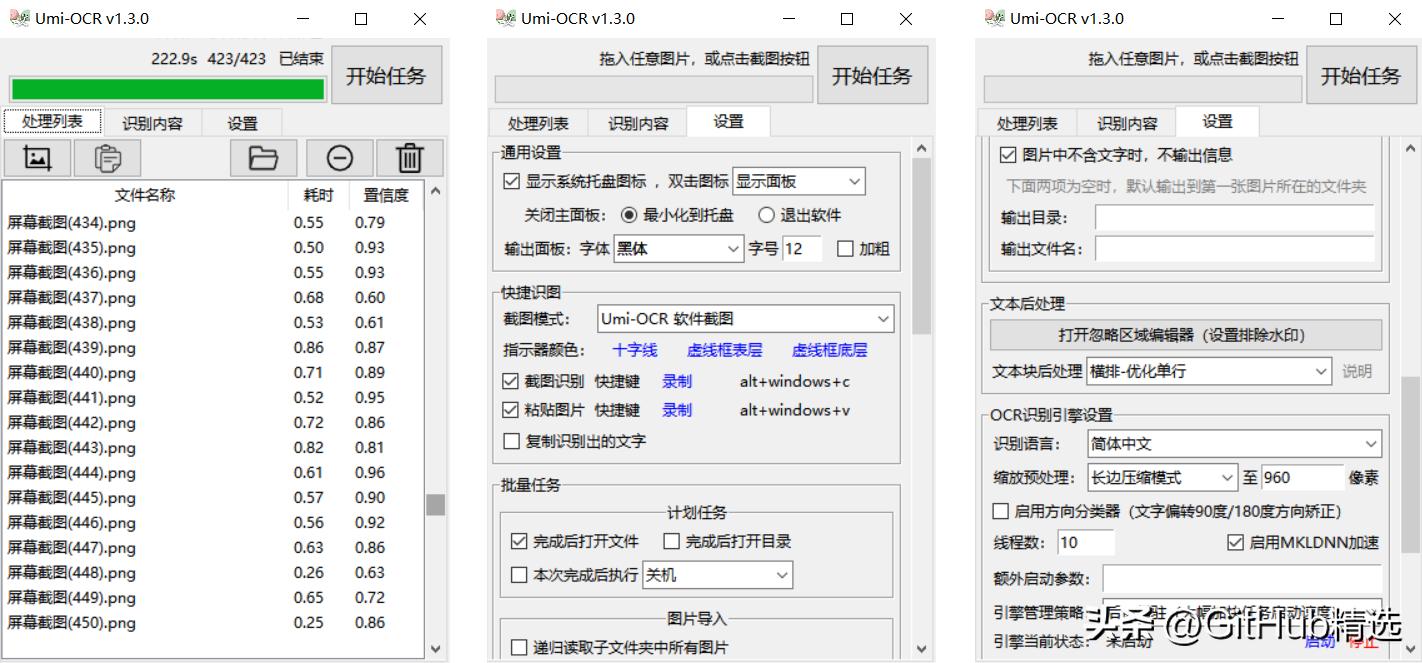Switch to the 识别内容 tab

click(x=152, y=122)
